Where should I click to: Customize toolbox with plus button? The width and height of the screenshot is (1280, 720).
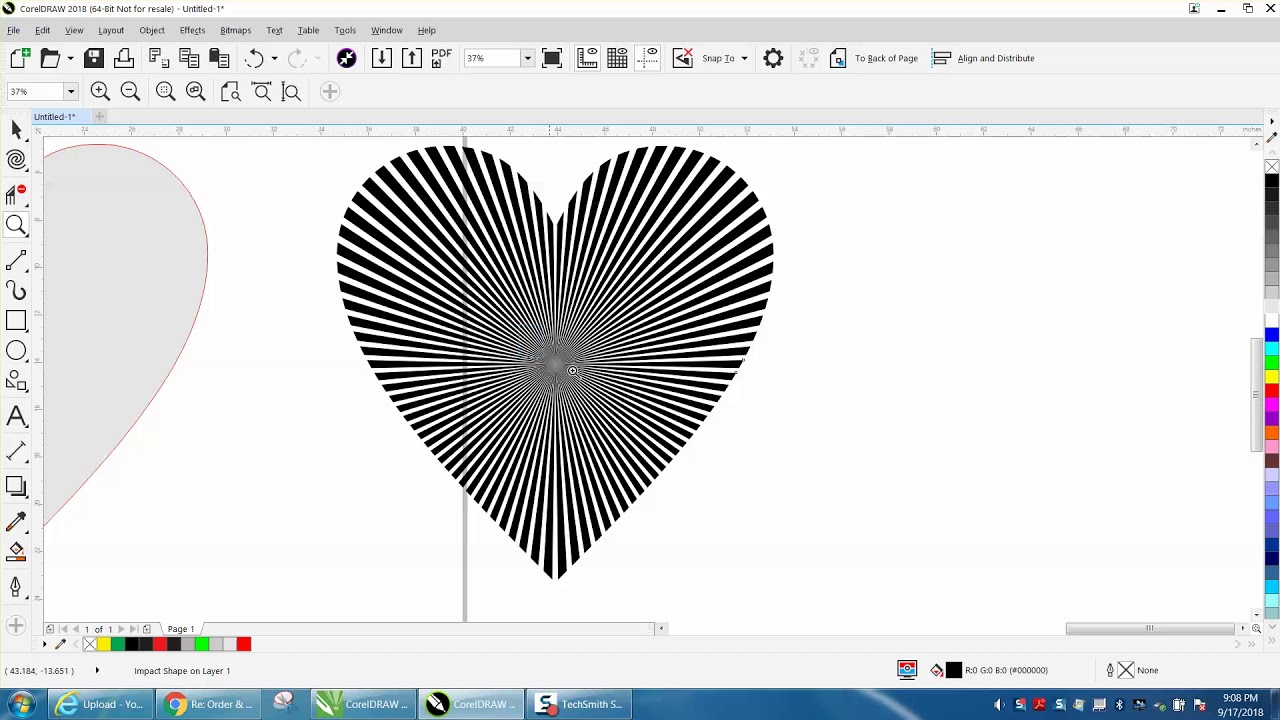point(15,626)
